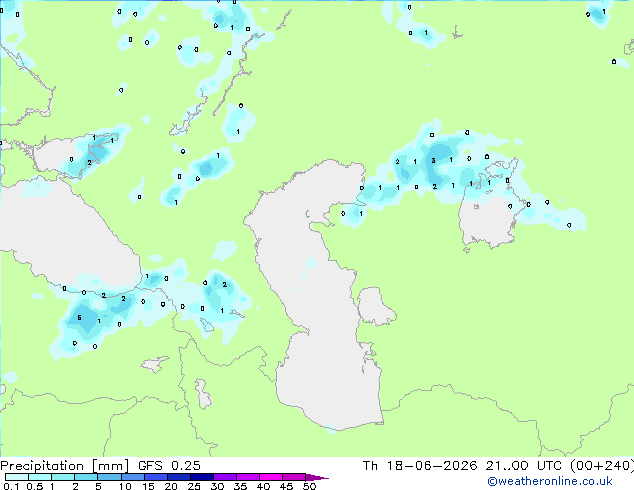Click the 1–2 mm legend color swatch
This screenshot has height=490, width=634.
click(63, 477)
